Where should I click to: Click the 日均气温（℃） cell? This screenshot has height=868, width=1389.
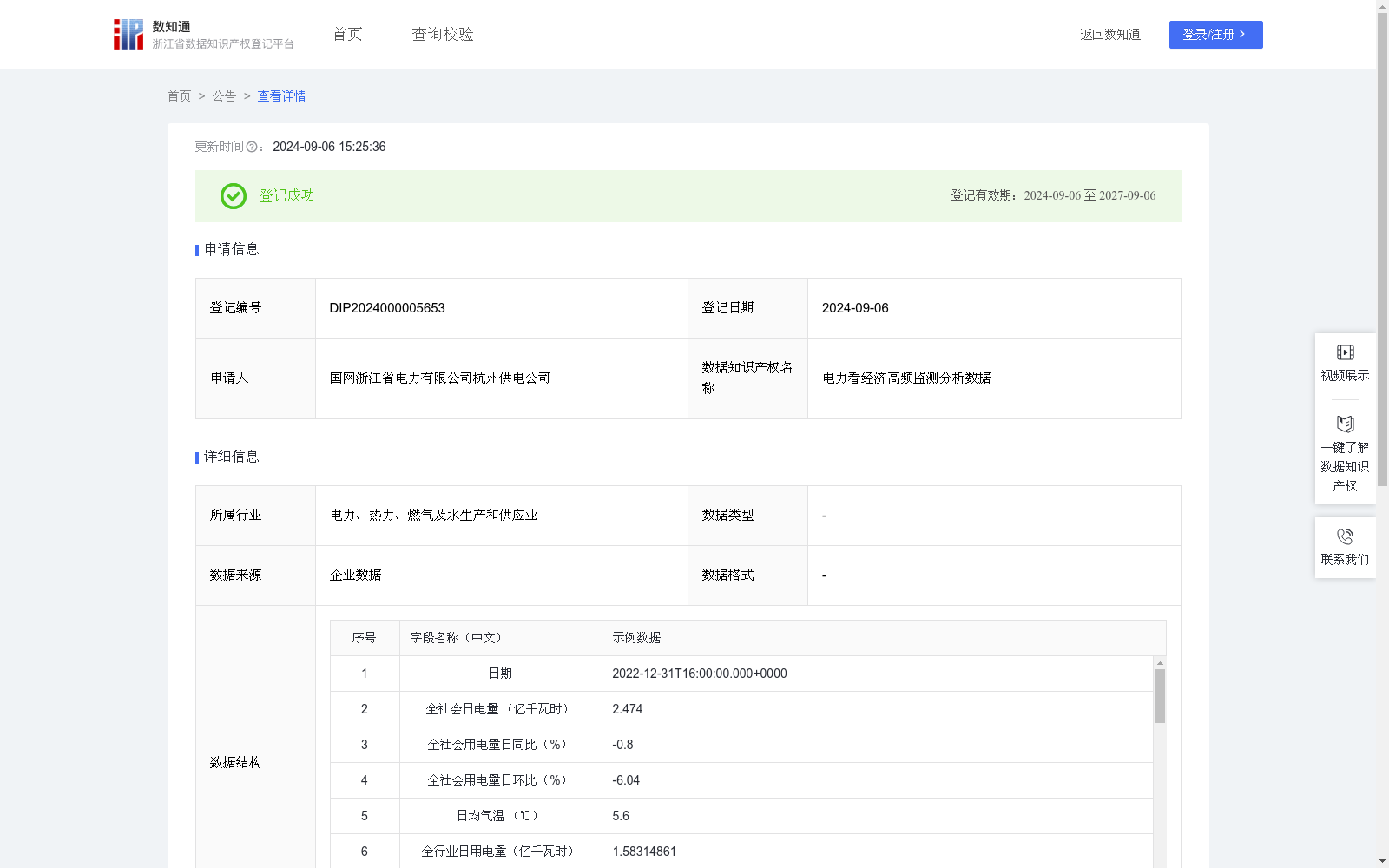(501, 816)
